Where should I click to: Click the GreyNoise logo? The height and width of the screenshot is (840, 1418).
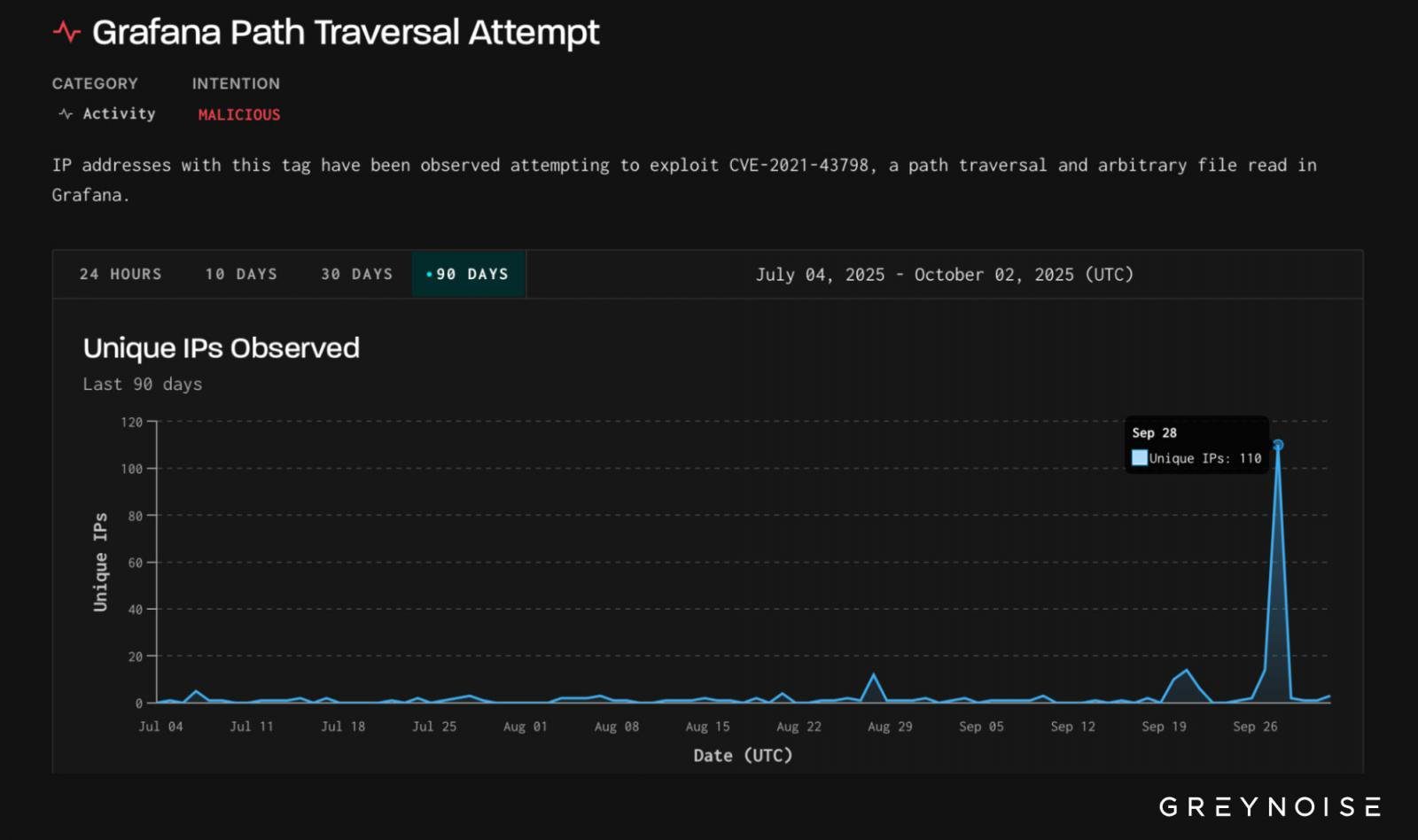click(x=1269, y=806)
